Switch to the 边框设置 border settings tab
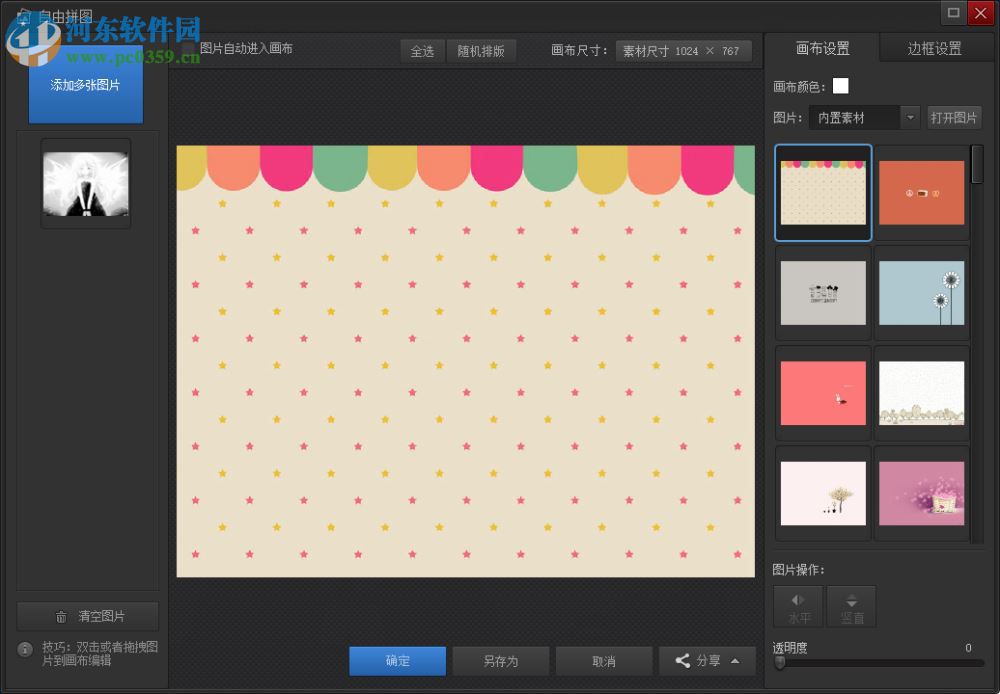Image resolution: width=1000 pixels, height=694 pixels. (x=935, y=47)
